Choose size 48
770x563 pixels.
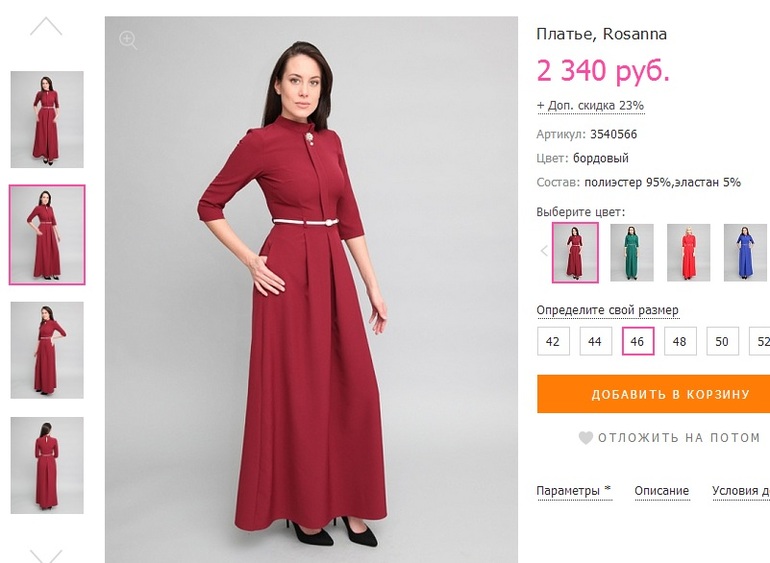680,341
